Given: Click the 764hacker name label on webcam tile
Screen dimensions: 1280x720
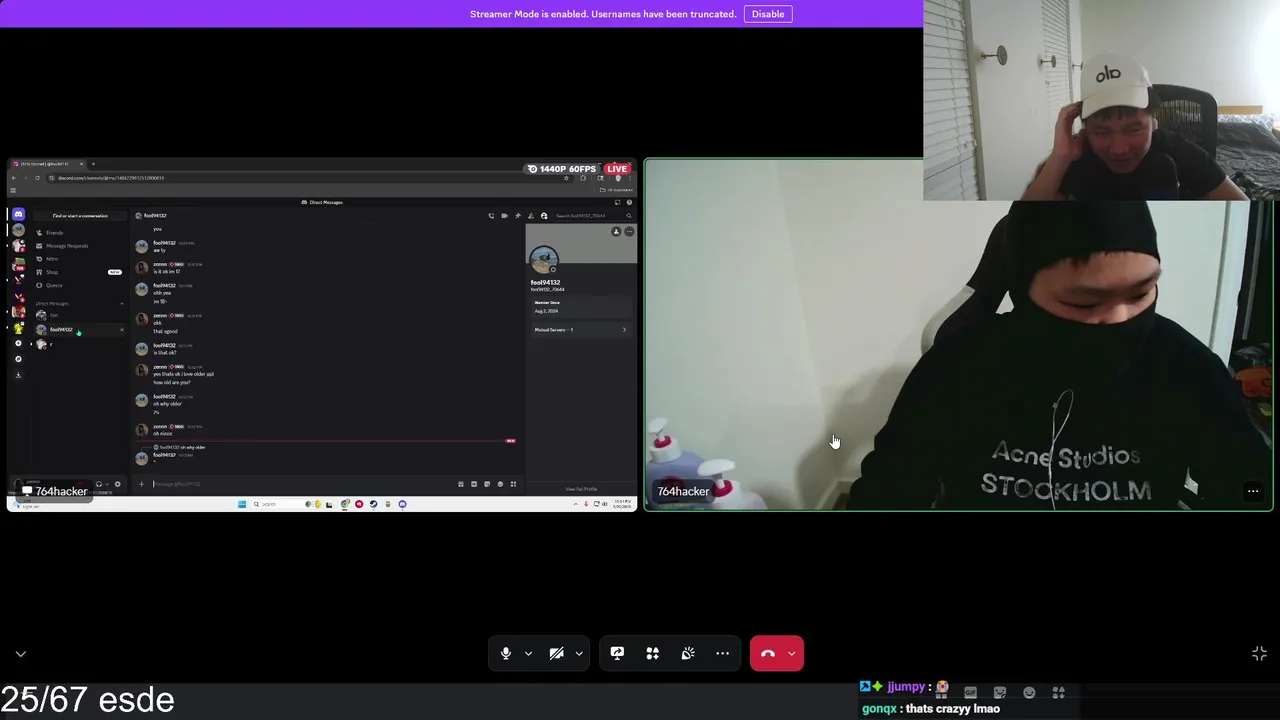Looking at the screenshot, I should (x=683, y=491).
